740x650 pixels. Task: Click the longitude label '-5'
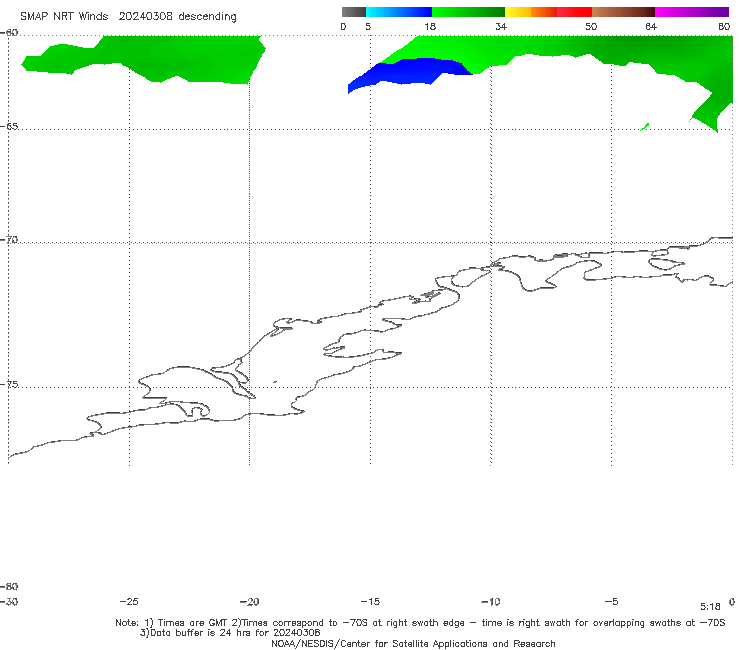[611, 601]
